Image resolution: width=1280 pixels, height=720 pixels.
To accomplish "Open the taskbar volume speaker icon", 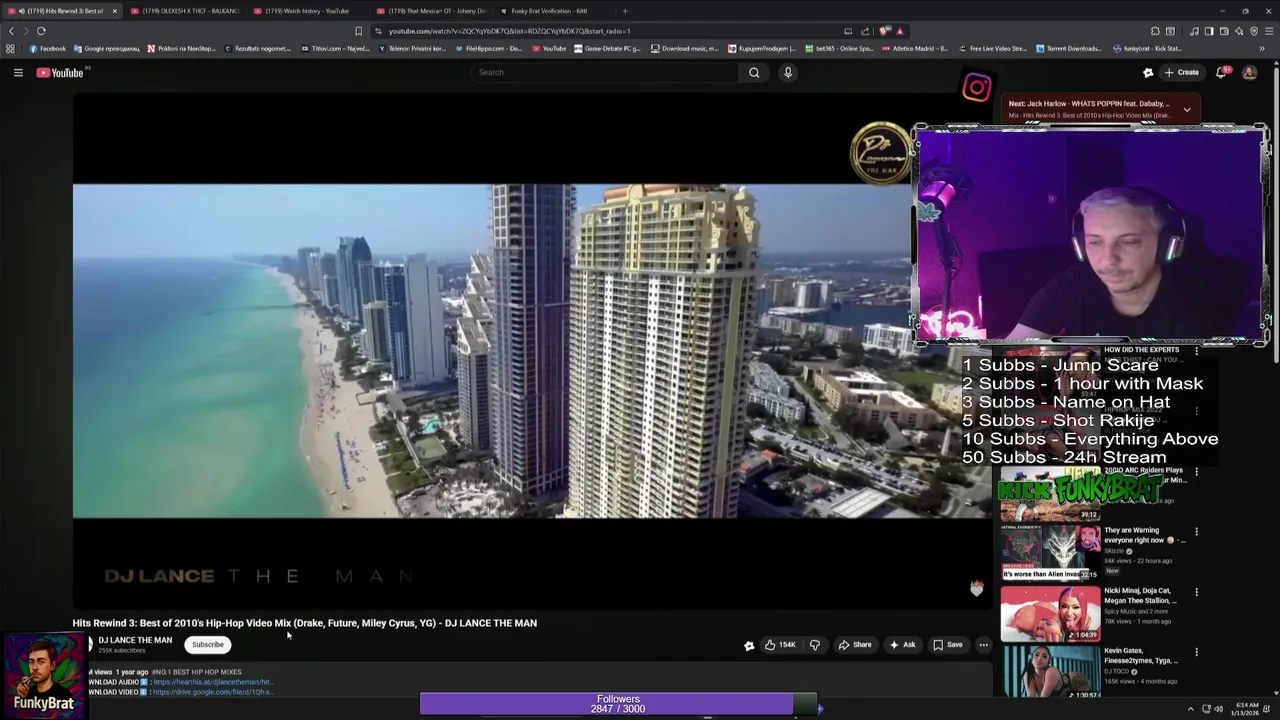I will [x=1218, y=709].
